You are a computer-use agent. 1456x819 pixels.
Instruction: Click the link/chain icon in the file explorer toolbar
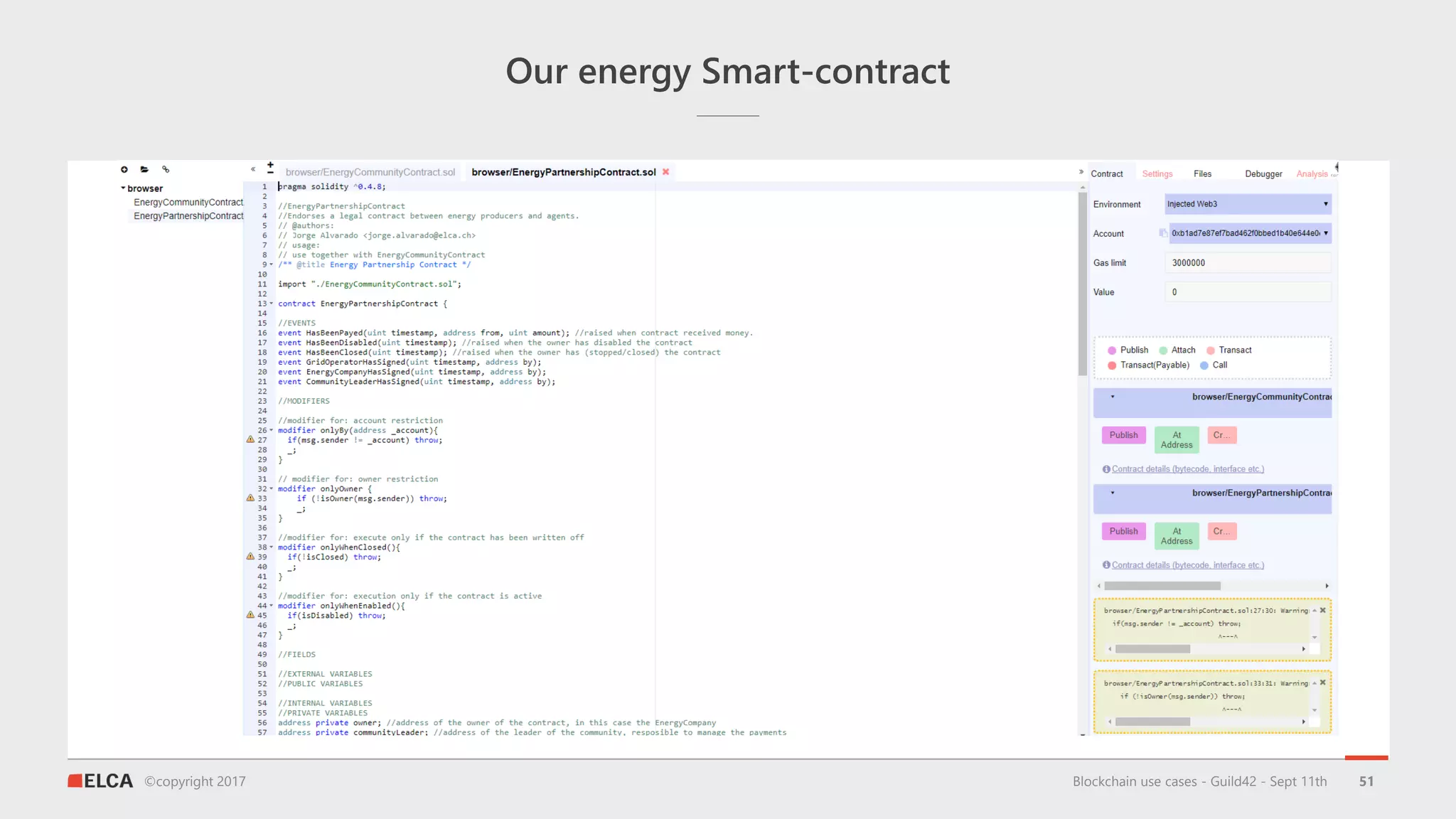166,169
